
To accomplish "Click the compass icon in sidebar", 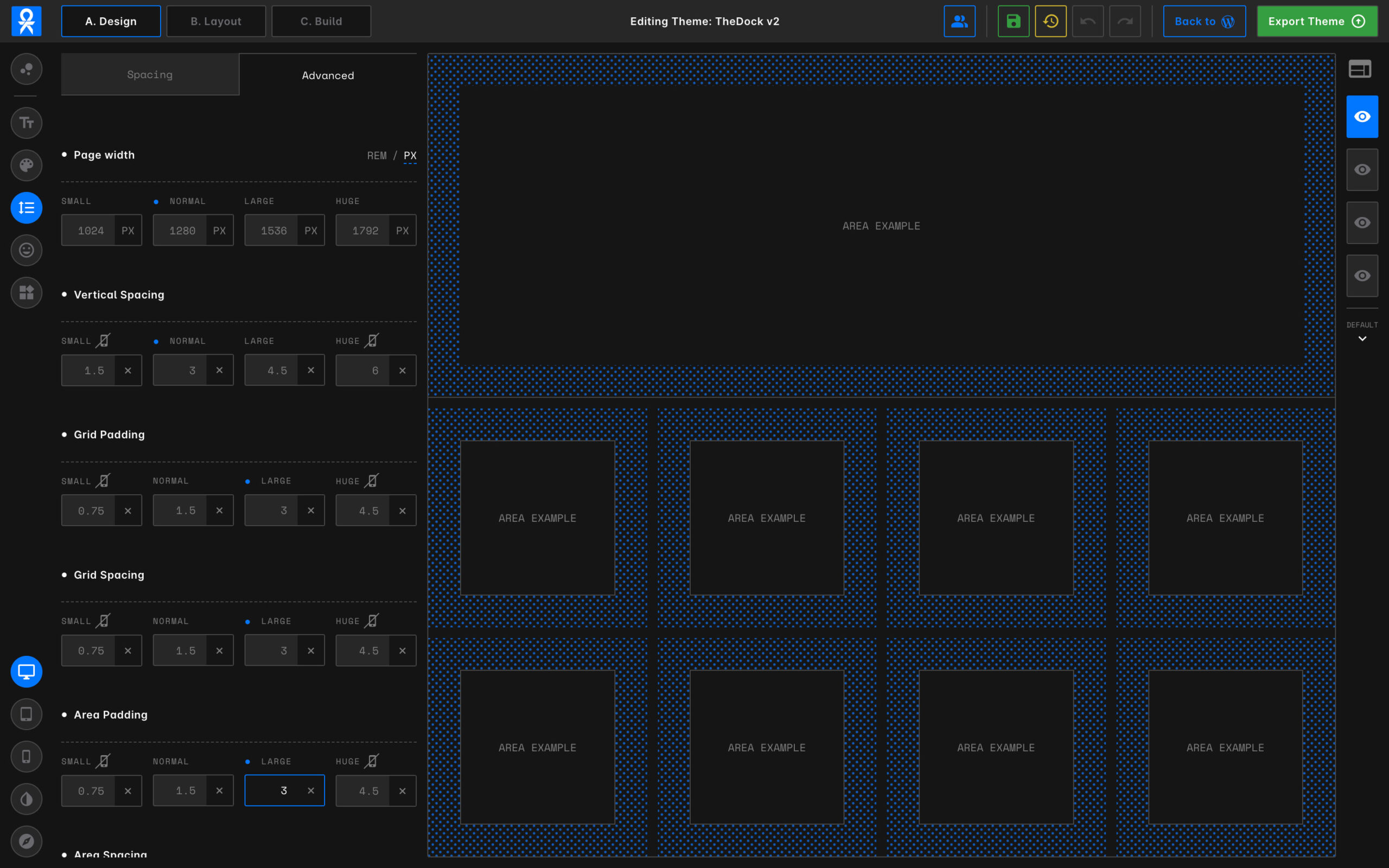I will (x=27, y=841).
